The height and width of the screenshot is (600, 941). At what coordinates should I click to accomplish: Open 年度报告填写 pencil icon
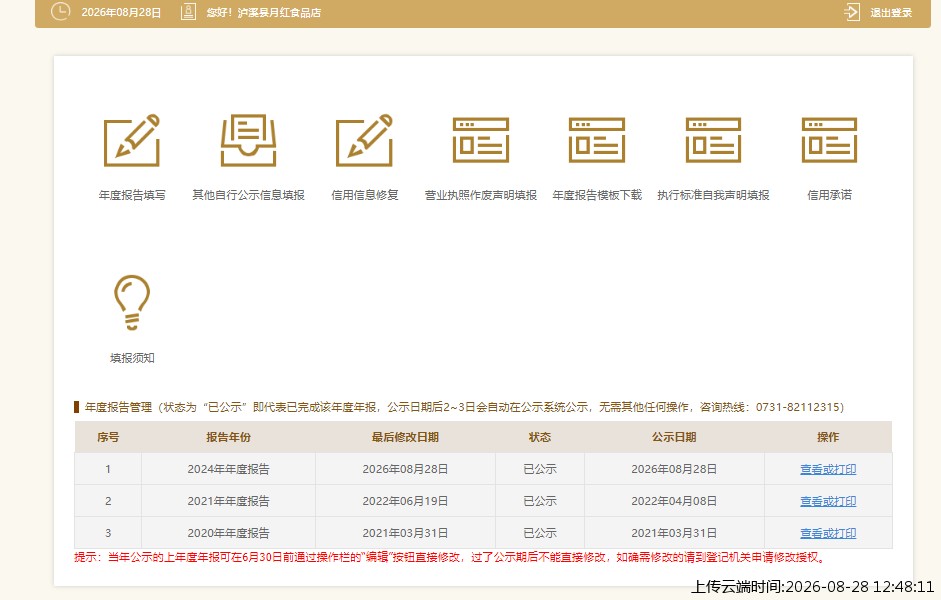point(132,140)
